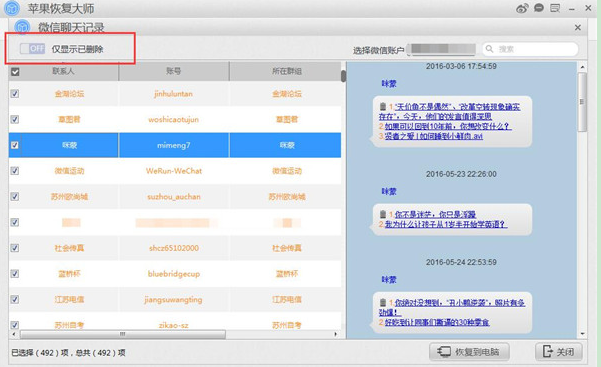Uncheck the zikao-sz row checkbox
This screenshot has height=367, width=601.
coord(15,325)
